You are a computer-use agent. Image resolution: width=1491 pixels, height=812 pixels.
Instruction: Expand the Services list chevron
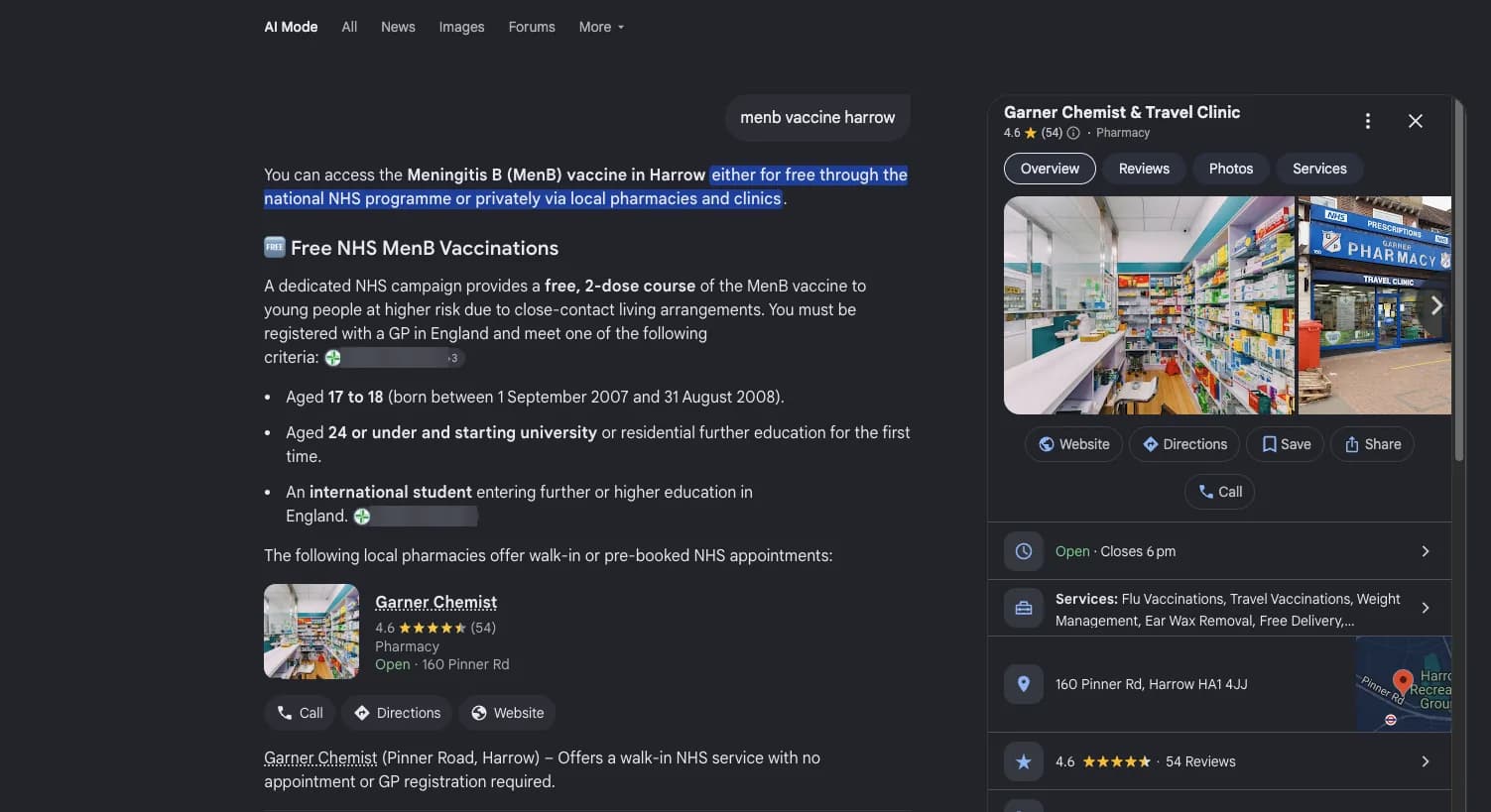pyautogui.click(x=1426, y=609)
